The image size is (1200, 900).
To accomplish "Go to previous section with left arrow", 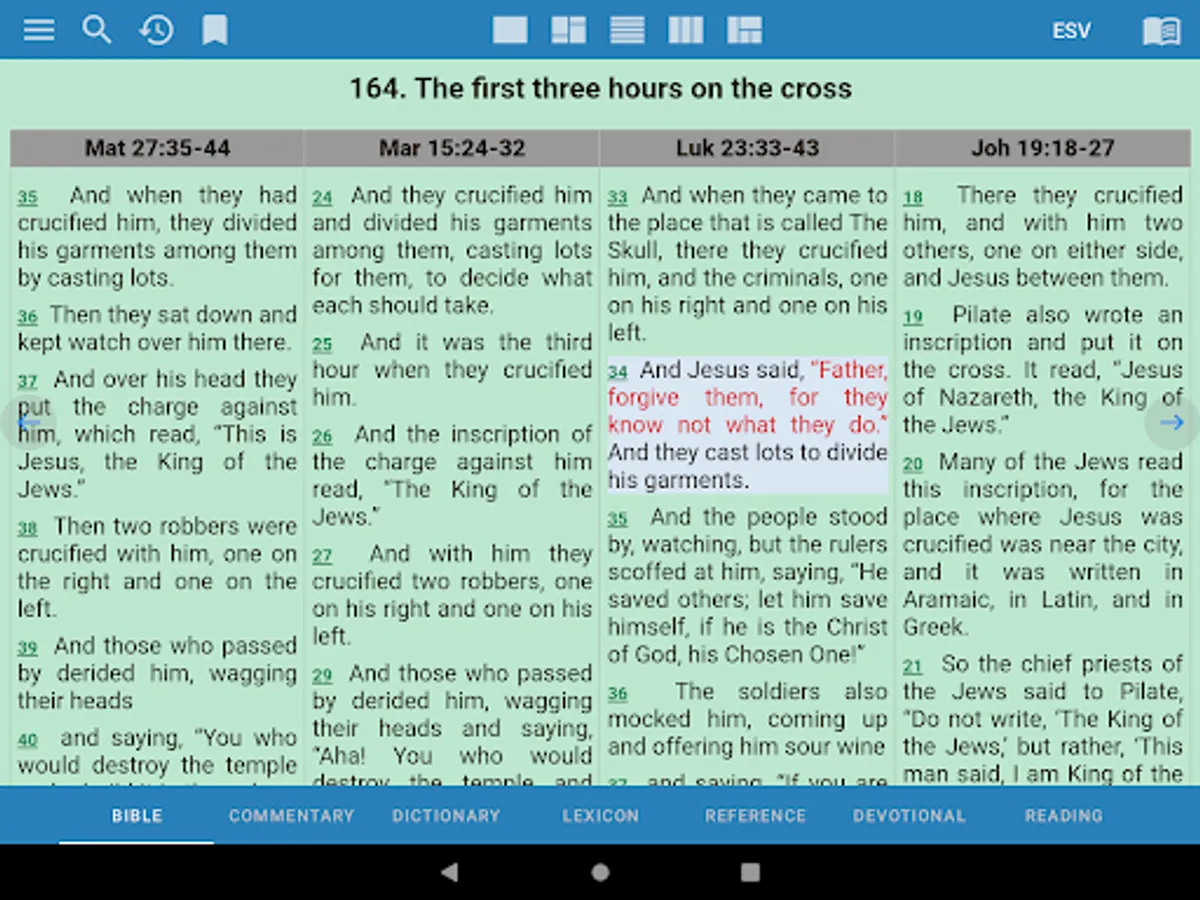I will [27, 423].
